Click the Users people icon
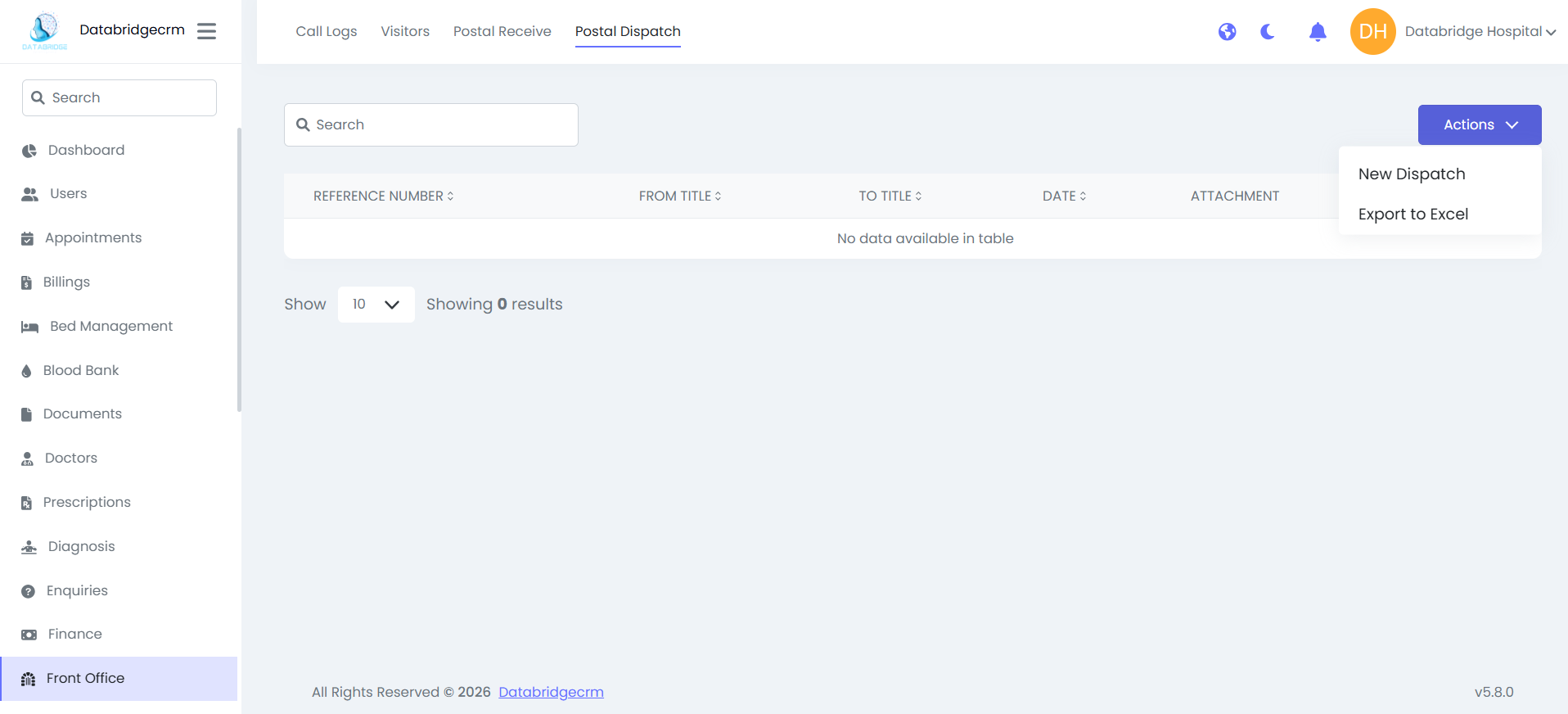Viewport: 1568px width, 714px height. click(x=29, y=194)
